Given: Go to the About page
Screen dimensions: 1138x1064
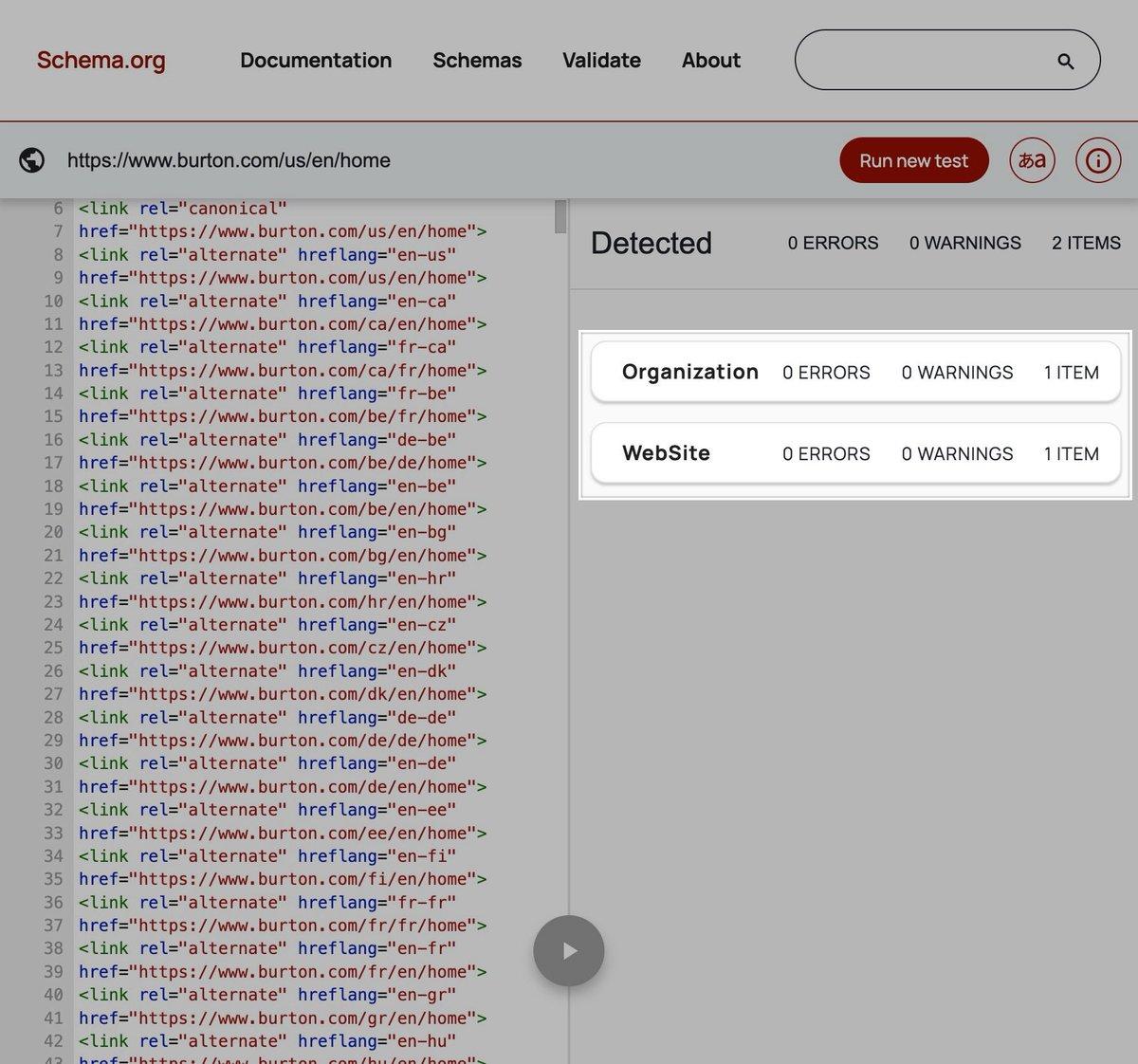Looking at the screenshot, I should point(710,60).
